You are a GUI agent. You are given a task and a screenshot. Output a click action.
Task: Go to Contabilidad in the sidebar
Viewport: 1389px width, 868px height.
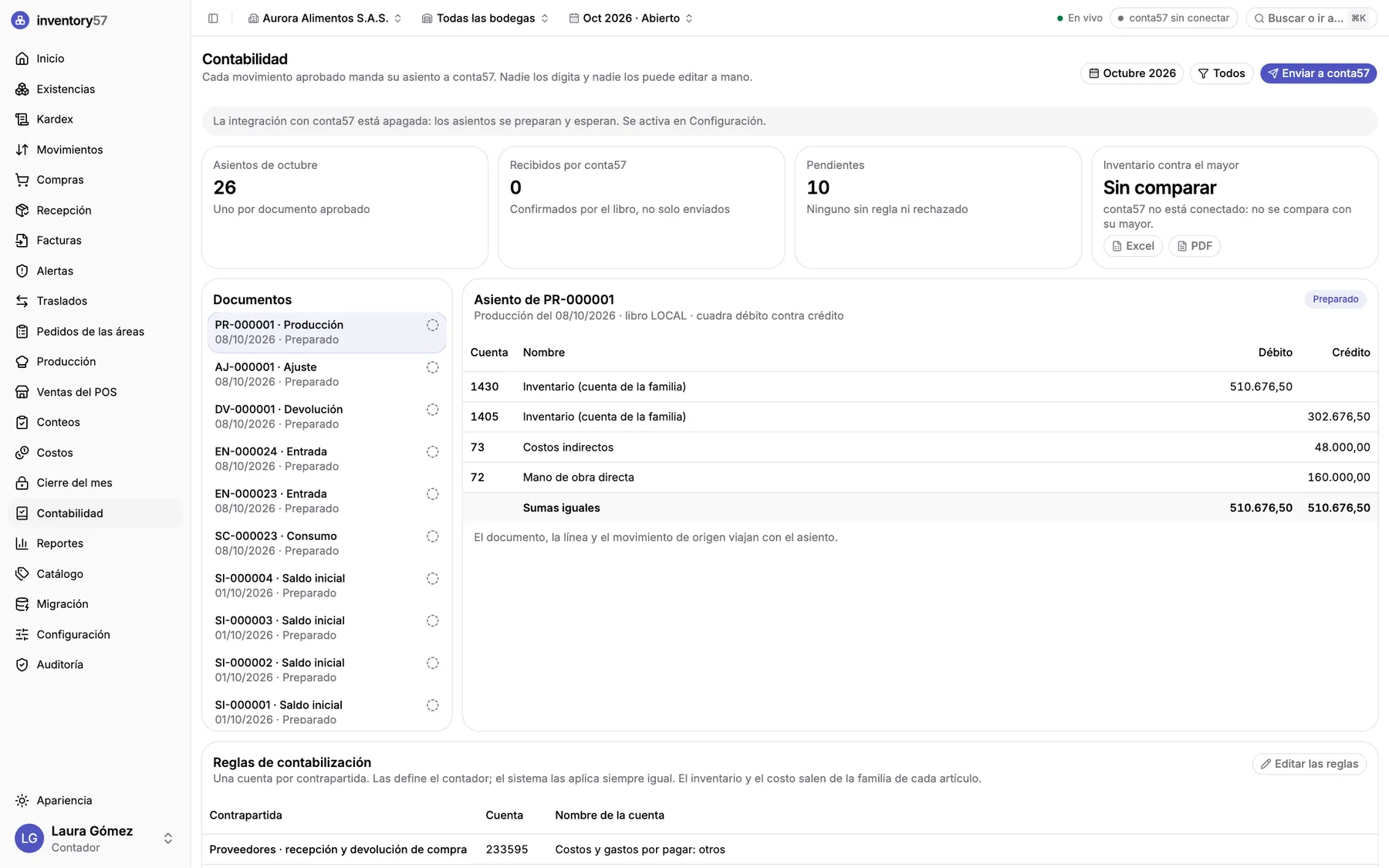96,513
